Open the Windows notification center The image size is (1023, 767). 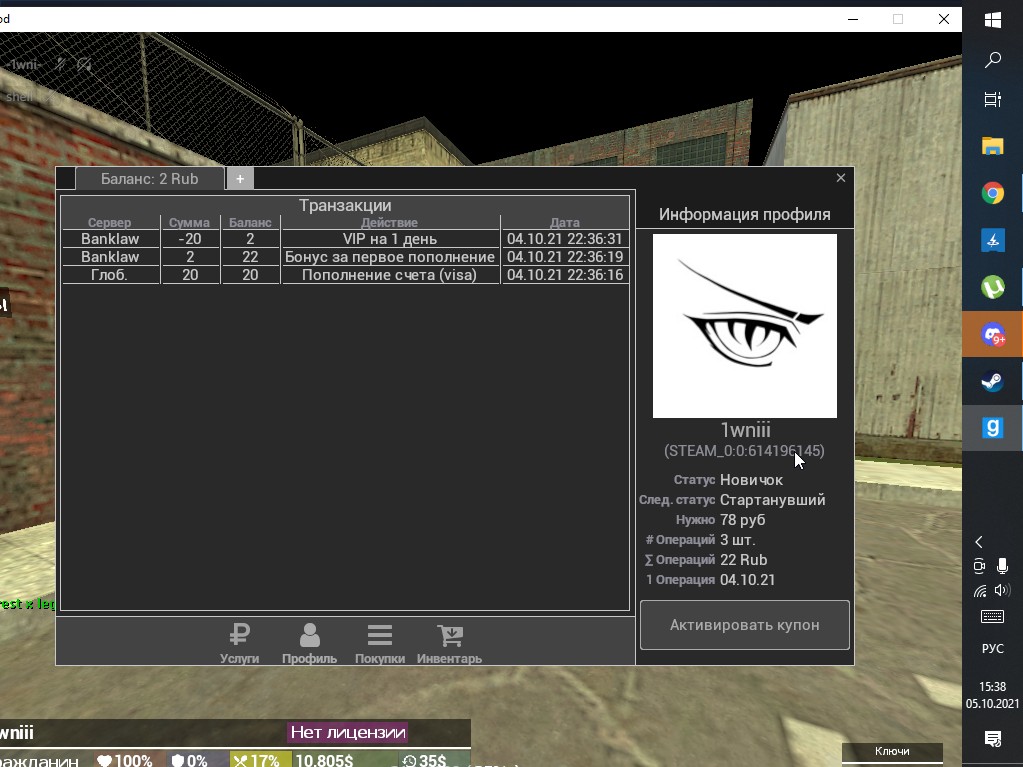[x=992, y=738]
